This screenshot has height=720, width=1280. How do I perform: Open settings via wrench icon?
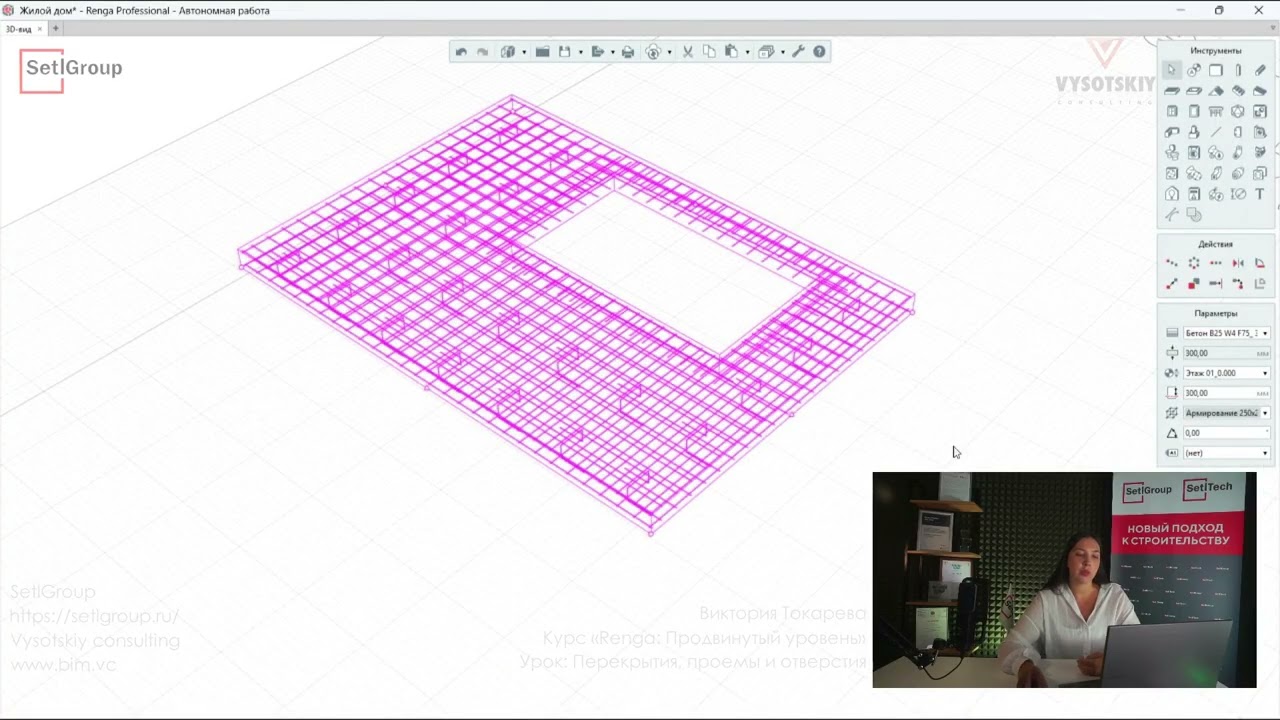798,52
